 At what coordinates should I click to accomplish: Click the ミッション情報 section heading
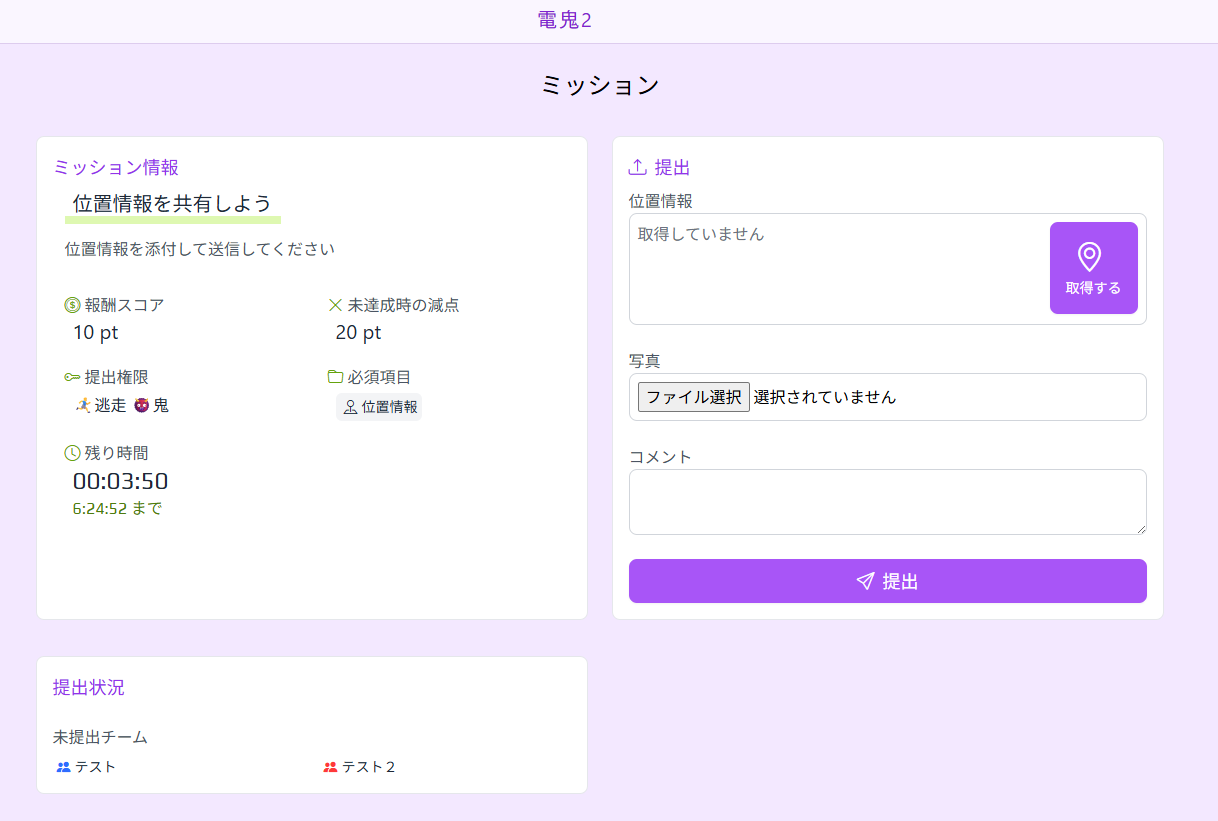pos(116,167)
